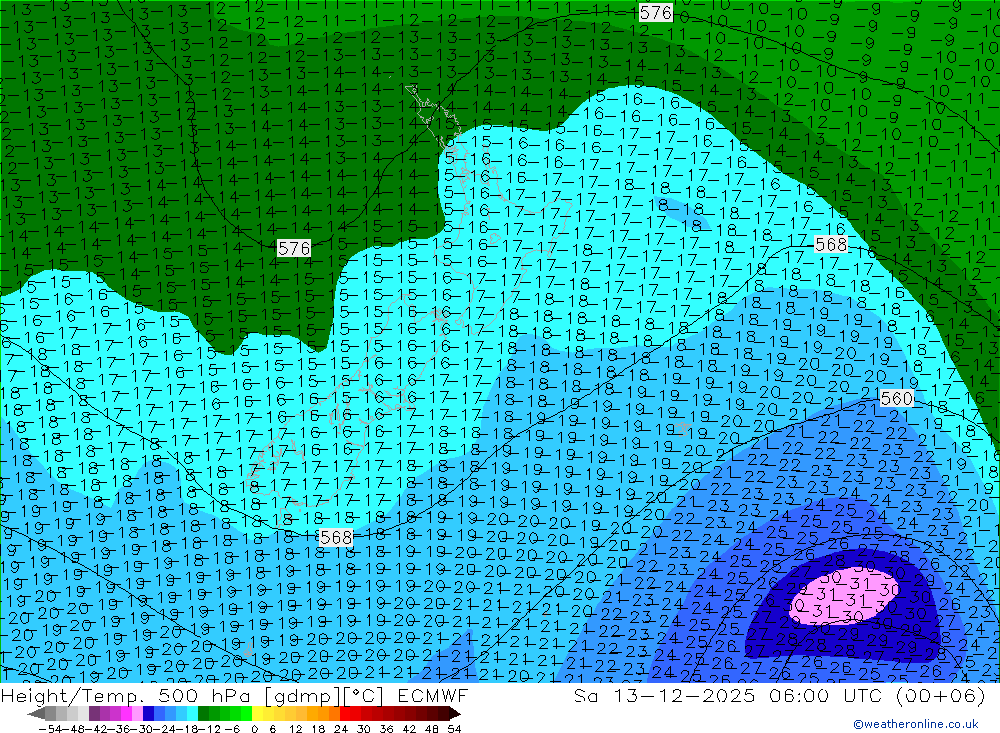Click the 576 contour label on the left side
The height and width of the screenshot is (733, 1000).
pos(294,247)
